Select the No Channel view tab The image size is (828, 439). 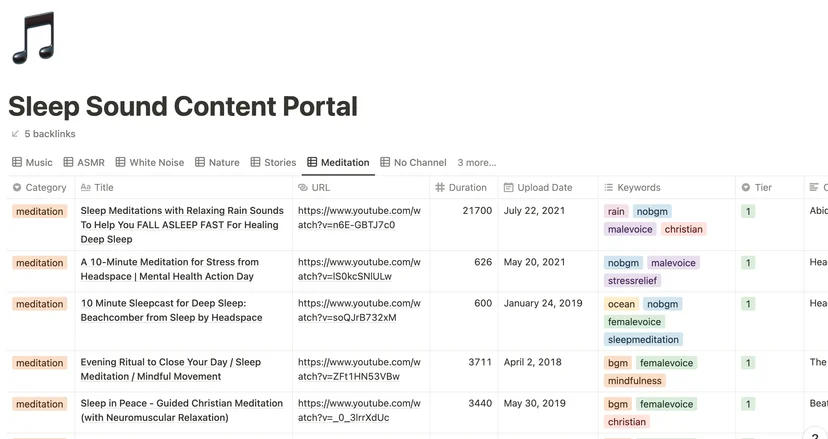[413, 162]
